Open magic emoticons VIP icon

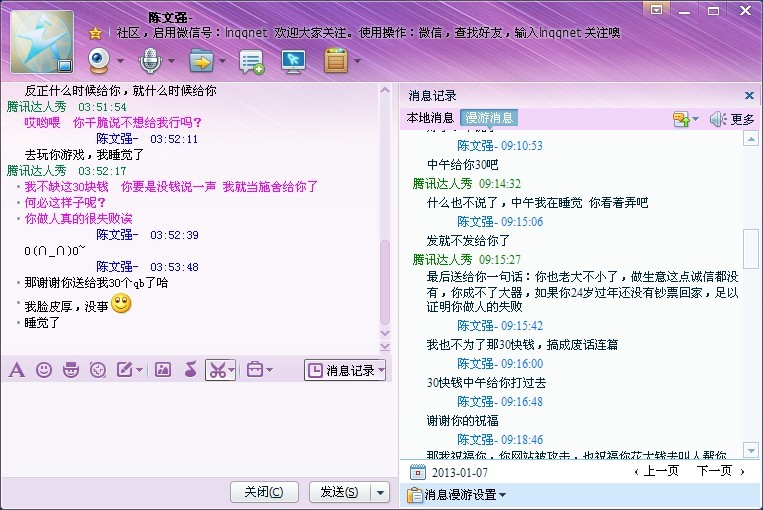(x=71, y=370)
